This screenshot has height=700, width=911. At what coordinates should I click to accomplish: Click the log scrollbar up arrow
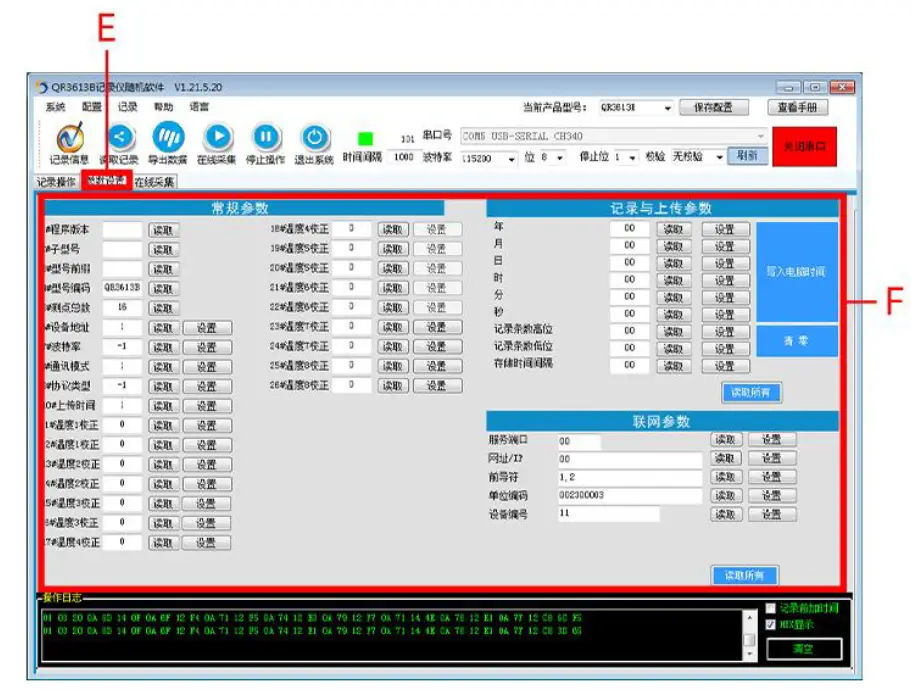pos(749,618)
